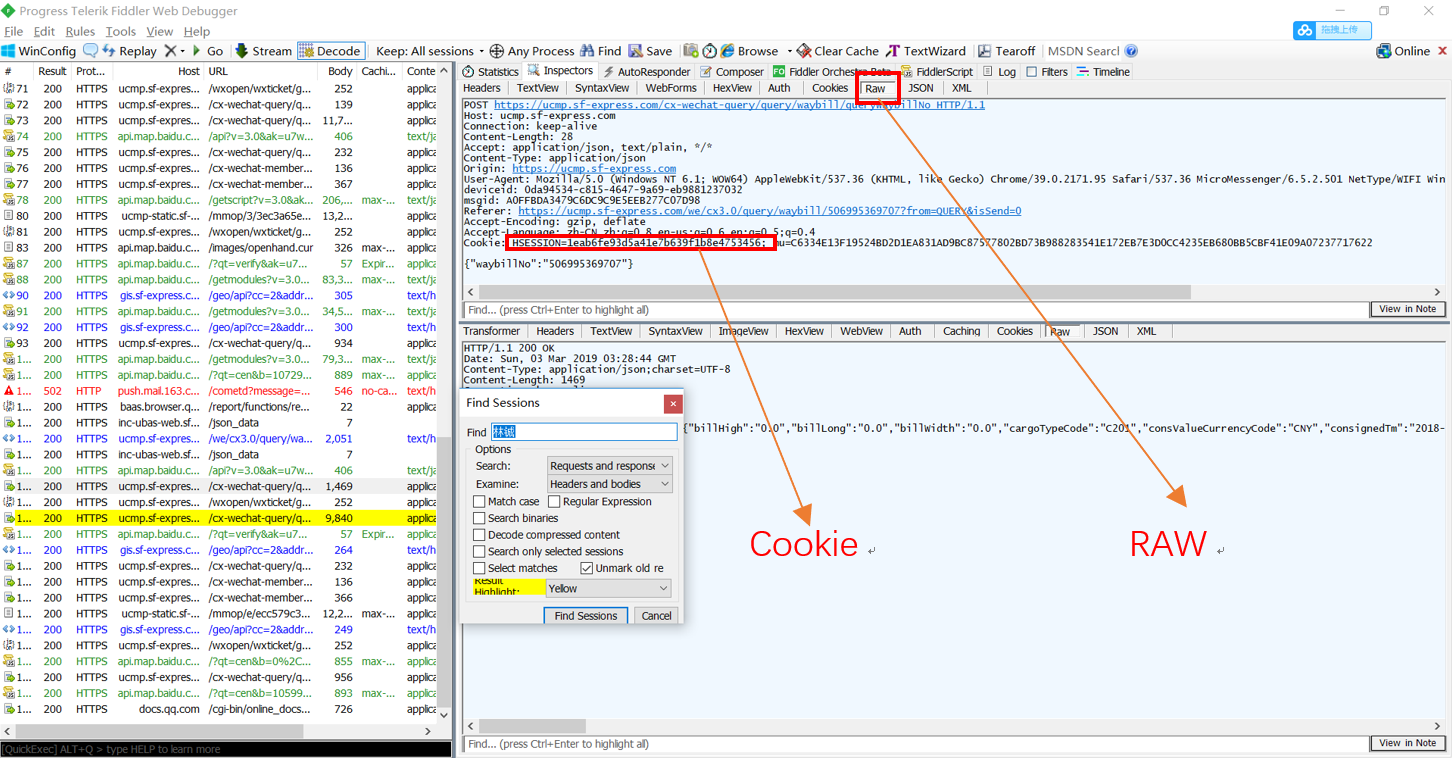
Task: Enable the Select matches checkbox
Action: 479,568
